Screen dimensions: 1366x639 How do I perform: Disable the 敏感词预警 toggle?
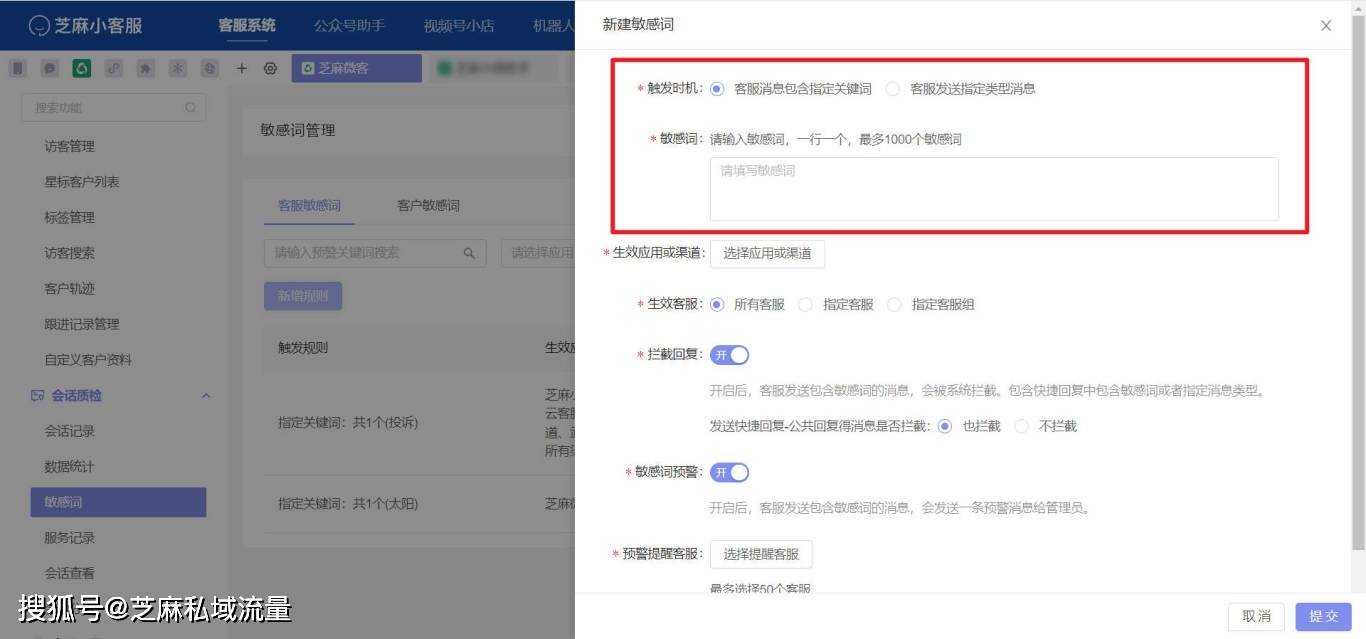(x=729, y=472)
